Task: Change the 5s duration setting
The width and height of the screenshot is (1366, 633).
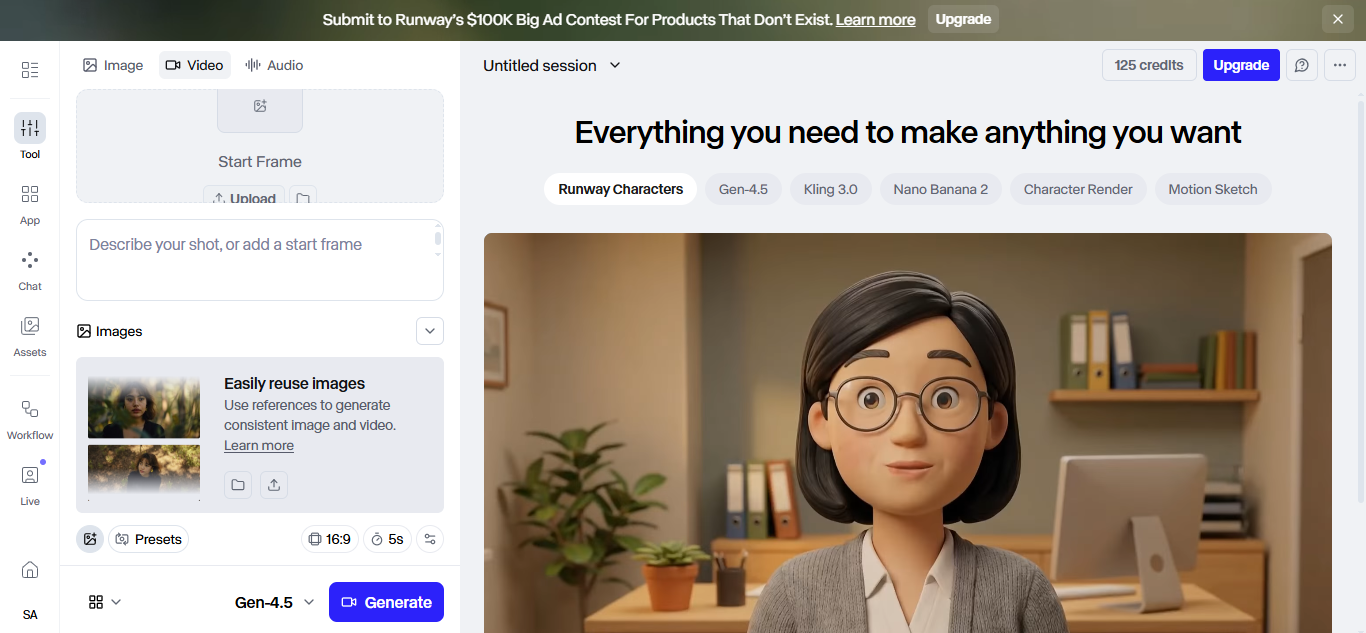Action: click(387, 539)
